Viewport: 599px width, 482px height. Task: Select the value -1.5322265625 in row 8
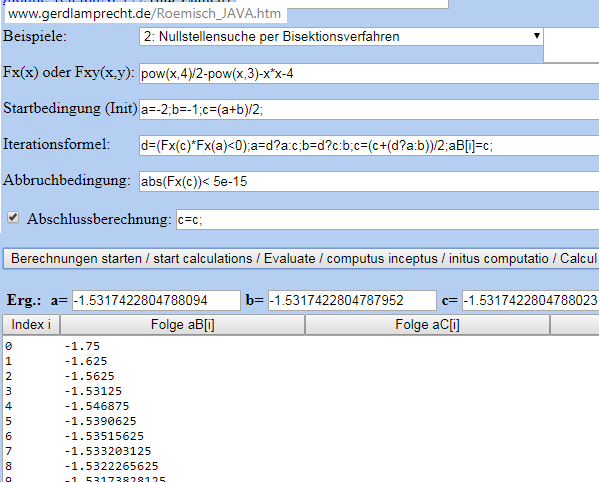coord(112,466)
